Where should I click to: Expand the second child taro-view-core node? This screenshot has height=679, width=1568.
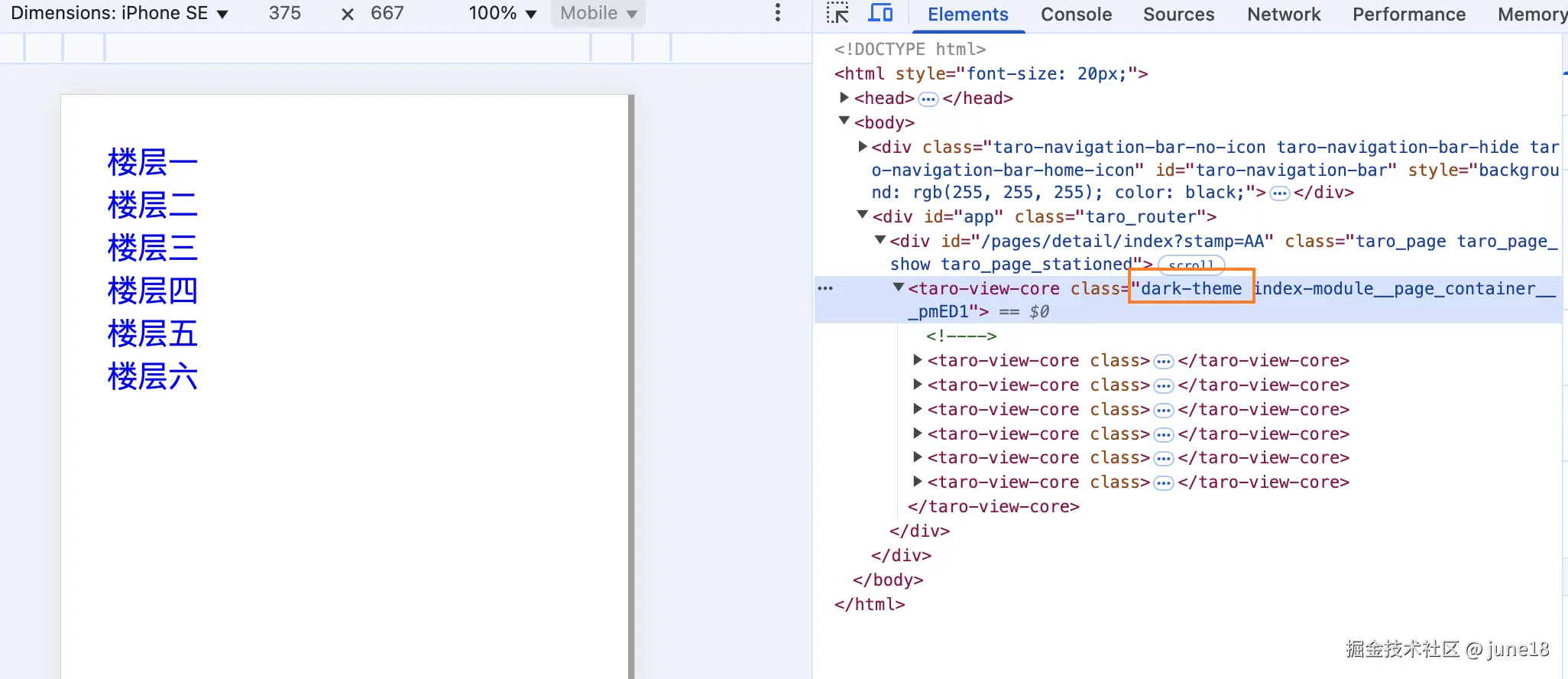(x=918, y=384)
